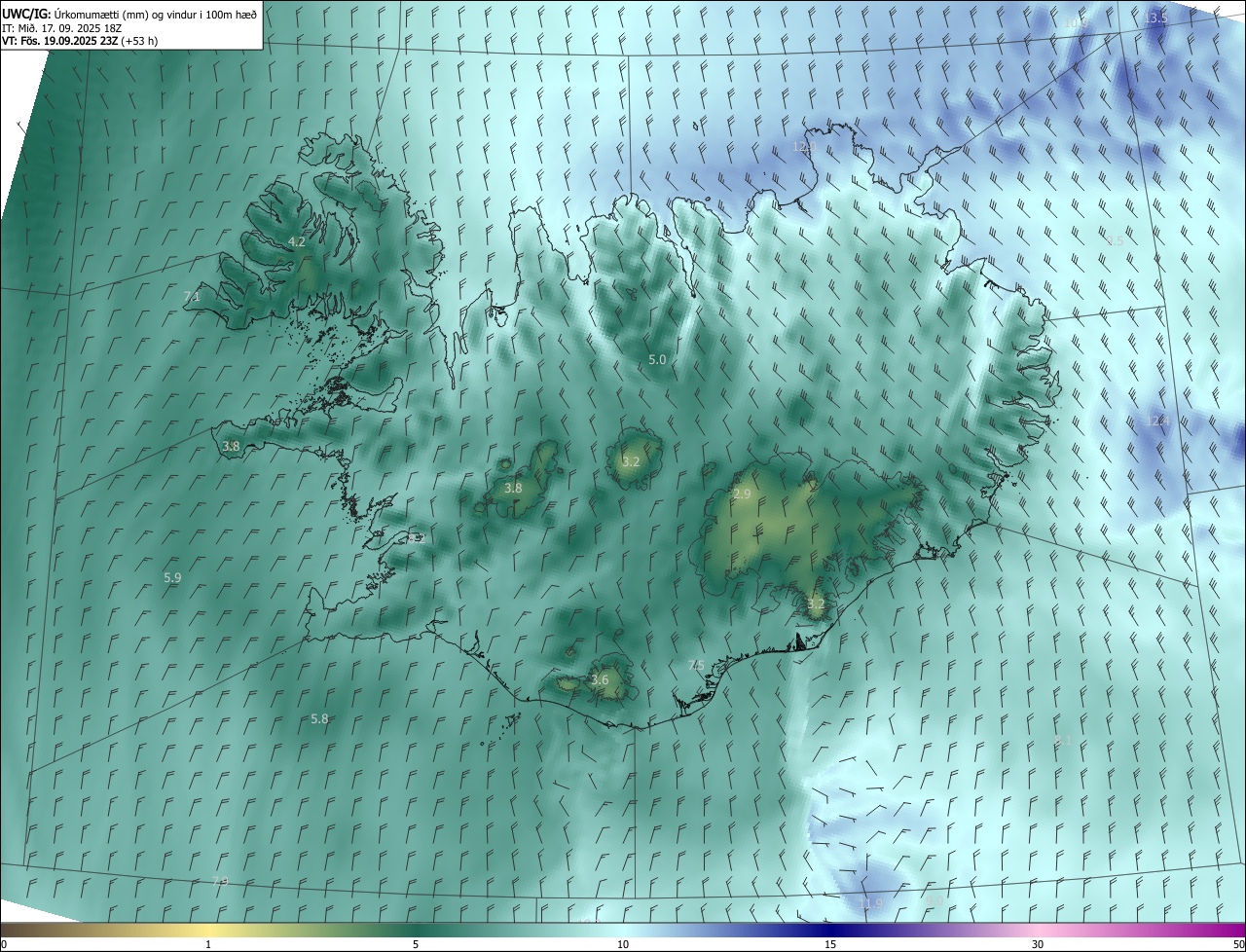
Task: Click the 0 tick on the color scale
Action: 4,944
